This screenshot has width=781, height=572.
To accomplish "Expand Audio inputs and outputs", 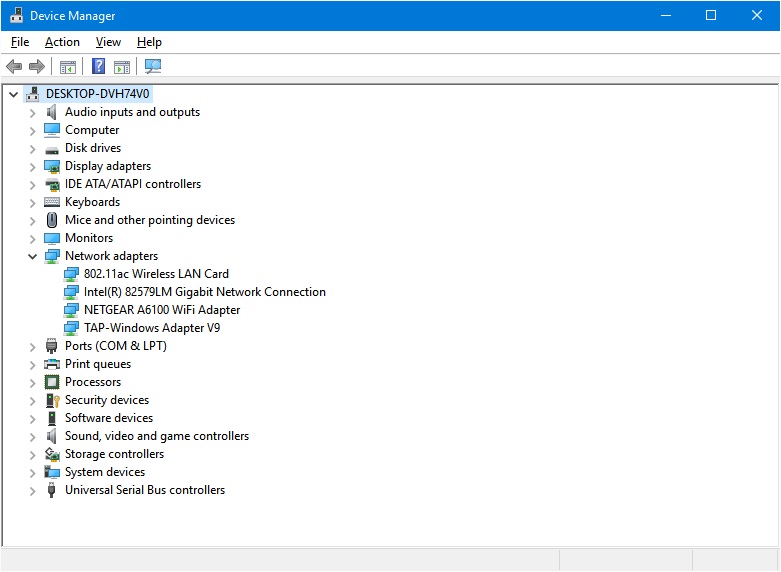I will tap(32, 113).
